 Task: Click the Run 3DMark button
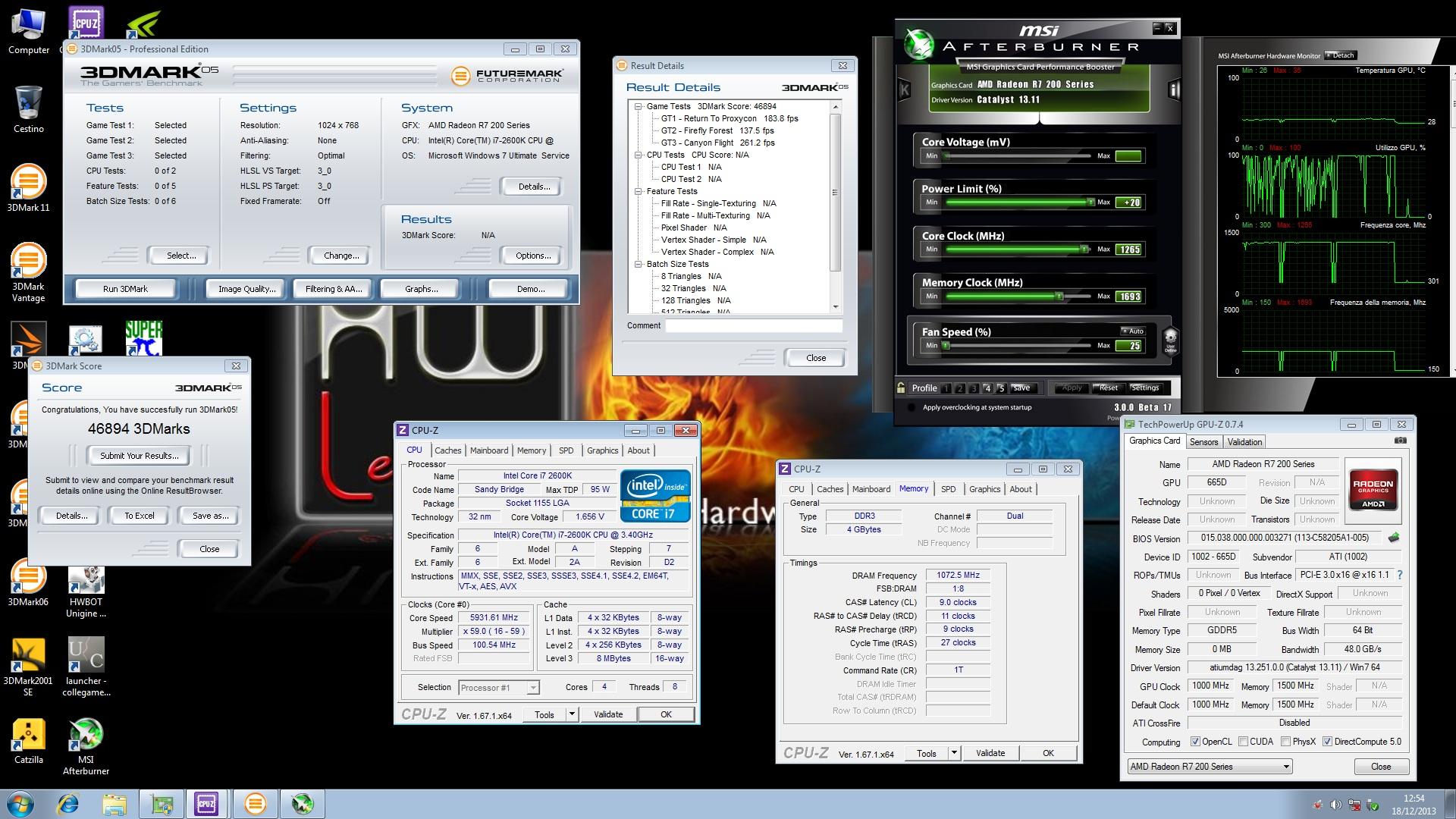pyautogui.click(x=125, y=289)
